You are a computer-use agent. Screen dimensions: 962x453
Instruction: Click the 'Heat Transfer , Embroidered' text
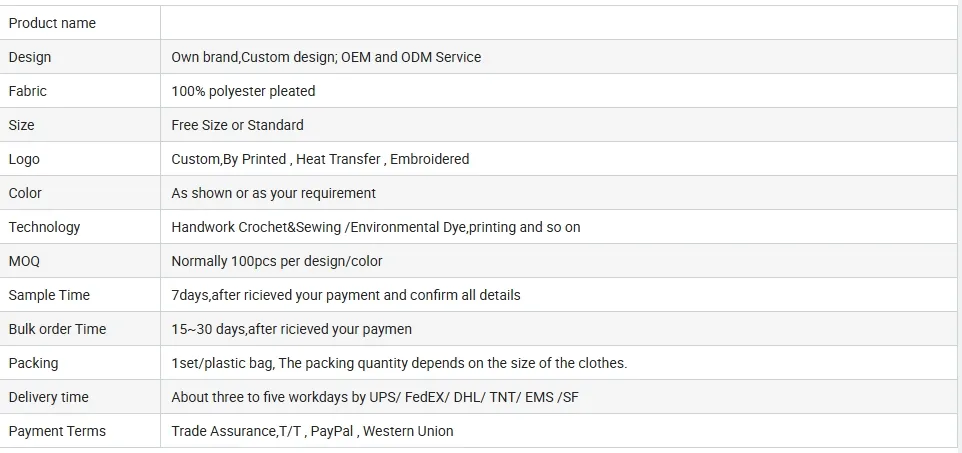382,159
